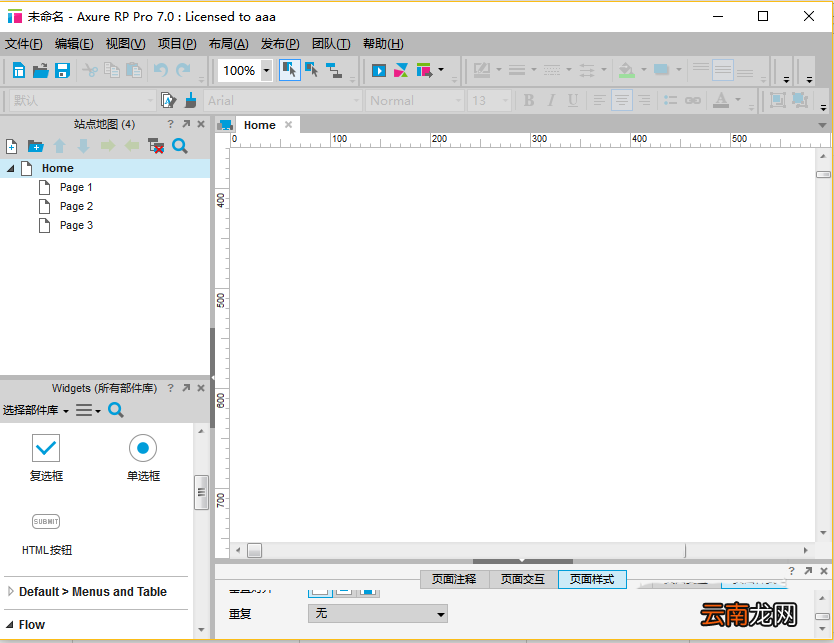Switch to the 页面注释 tab
834x643 pixels.
coord(454,579)
